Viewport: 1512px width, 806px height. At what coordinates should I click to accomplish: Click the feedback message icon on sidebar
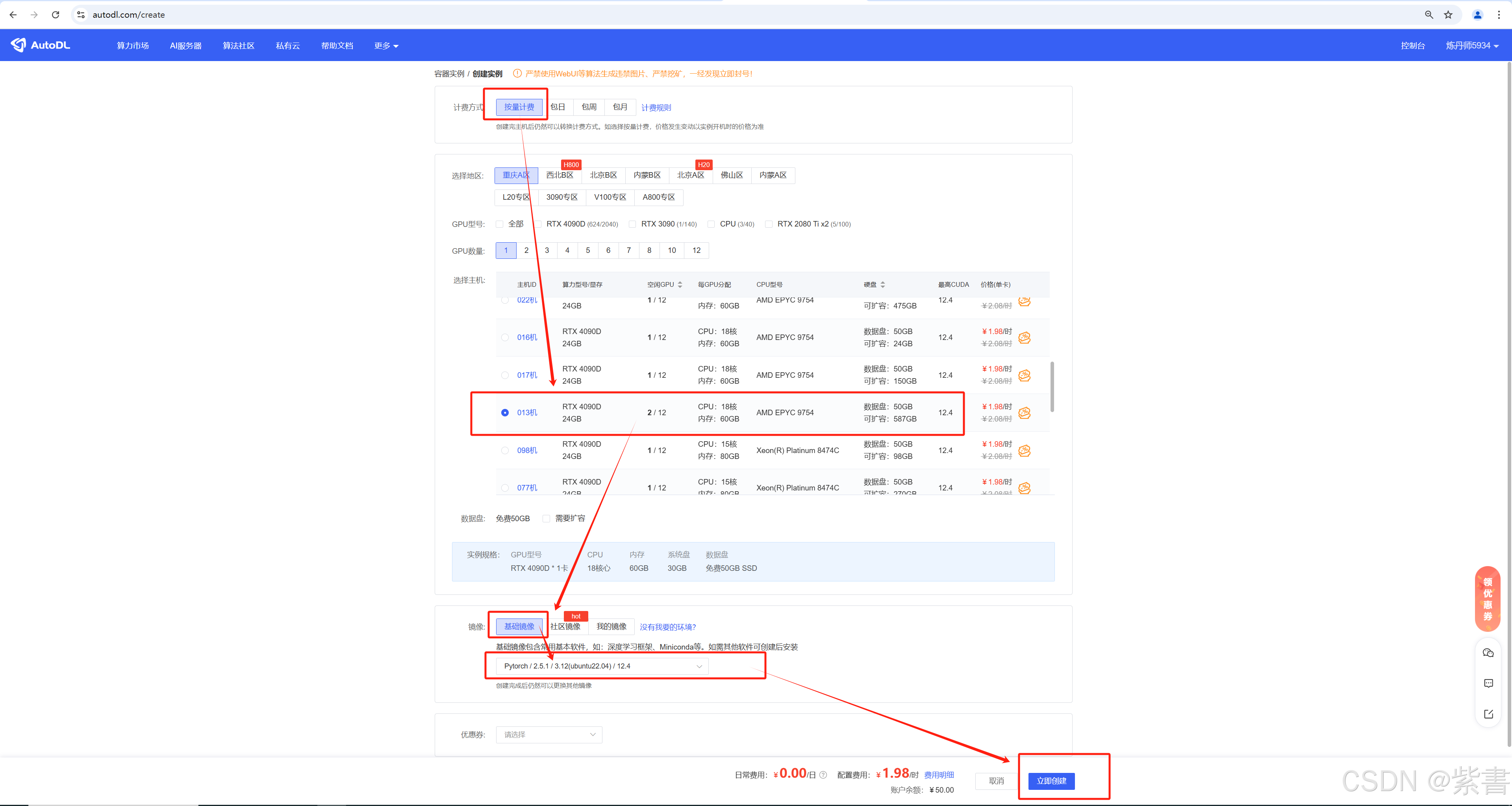1488,683
